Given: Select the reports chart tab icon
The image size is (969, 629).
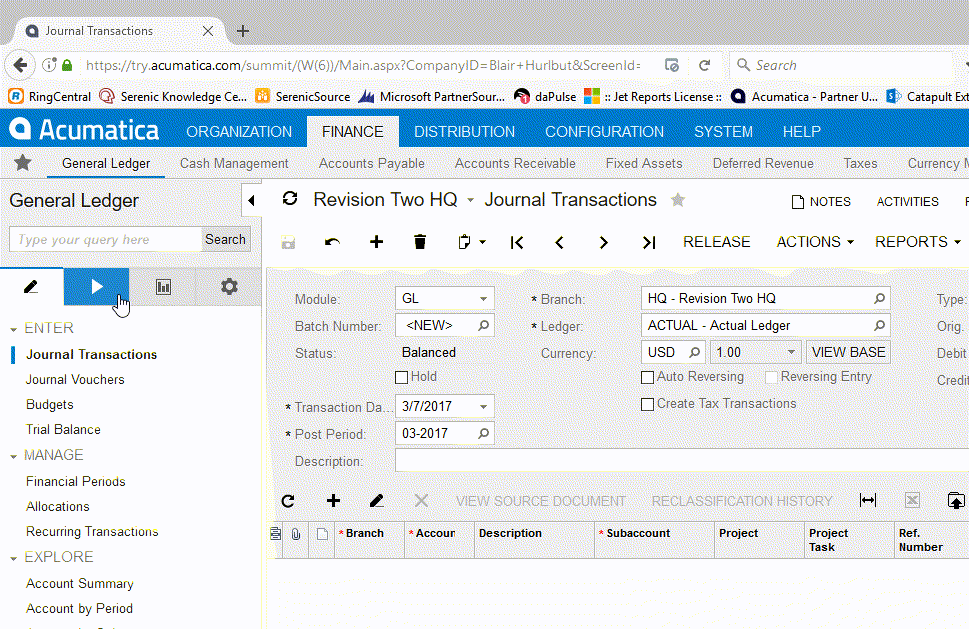Looking at the screenshot, I should [163, 287].
